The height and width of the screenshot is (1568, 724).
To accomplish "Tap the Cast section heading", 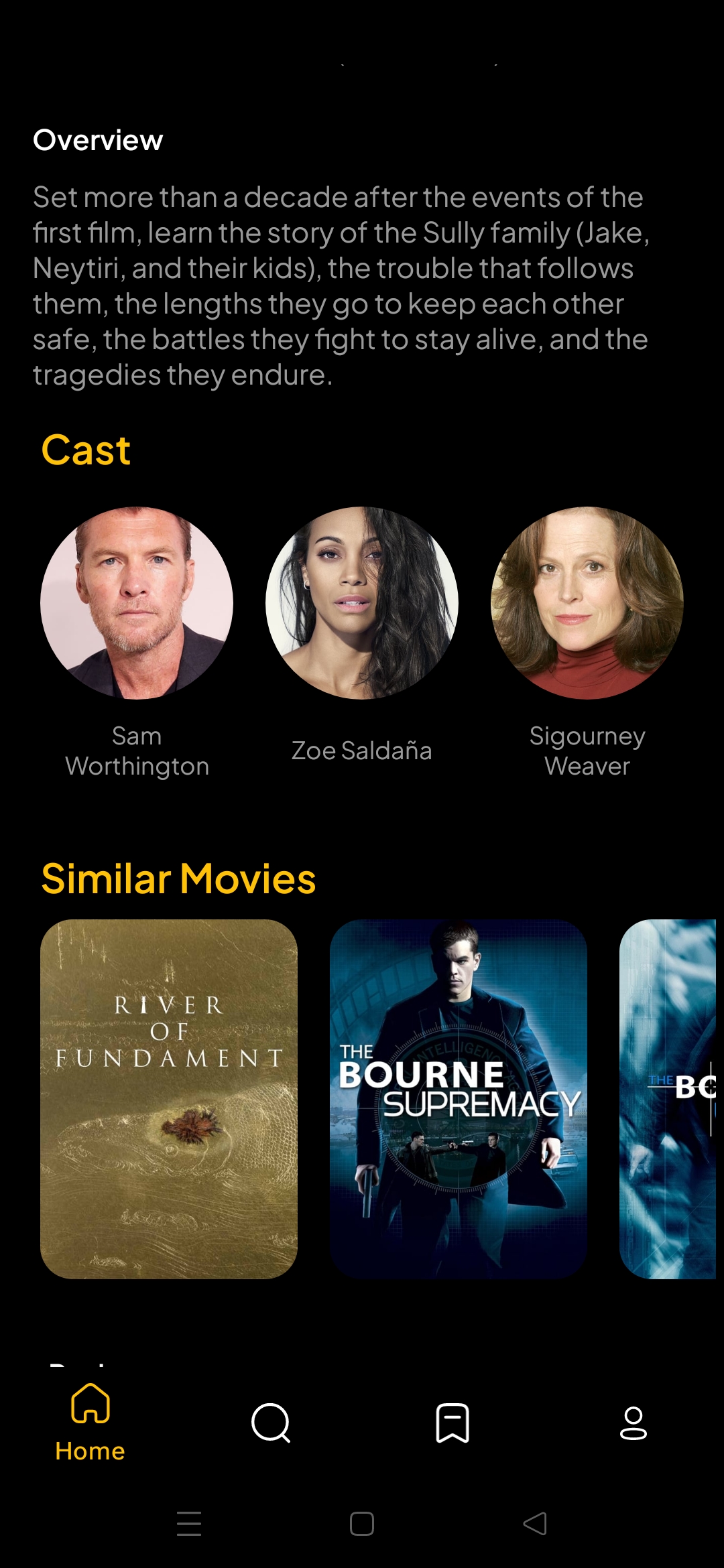I will (86, 450).
